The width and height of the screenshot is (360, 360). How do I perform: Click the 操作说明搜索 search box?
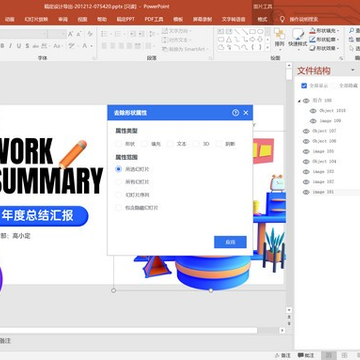click(x=304, y=19)
